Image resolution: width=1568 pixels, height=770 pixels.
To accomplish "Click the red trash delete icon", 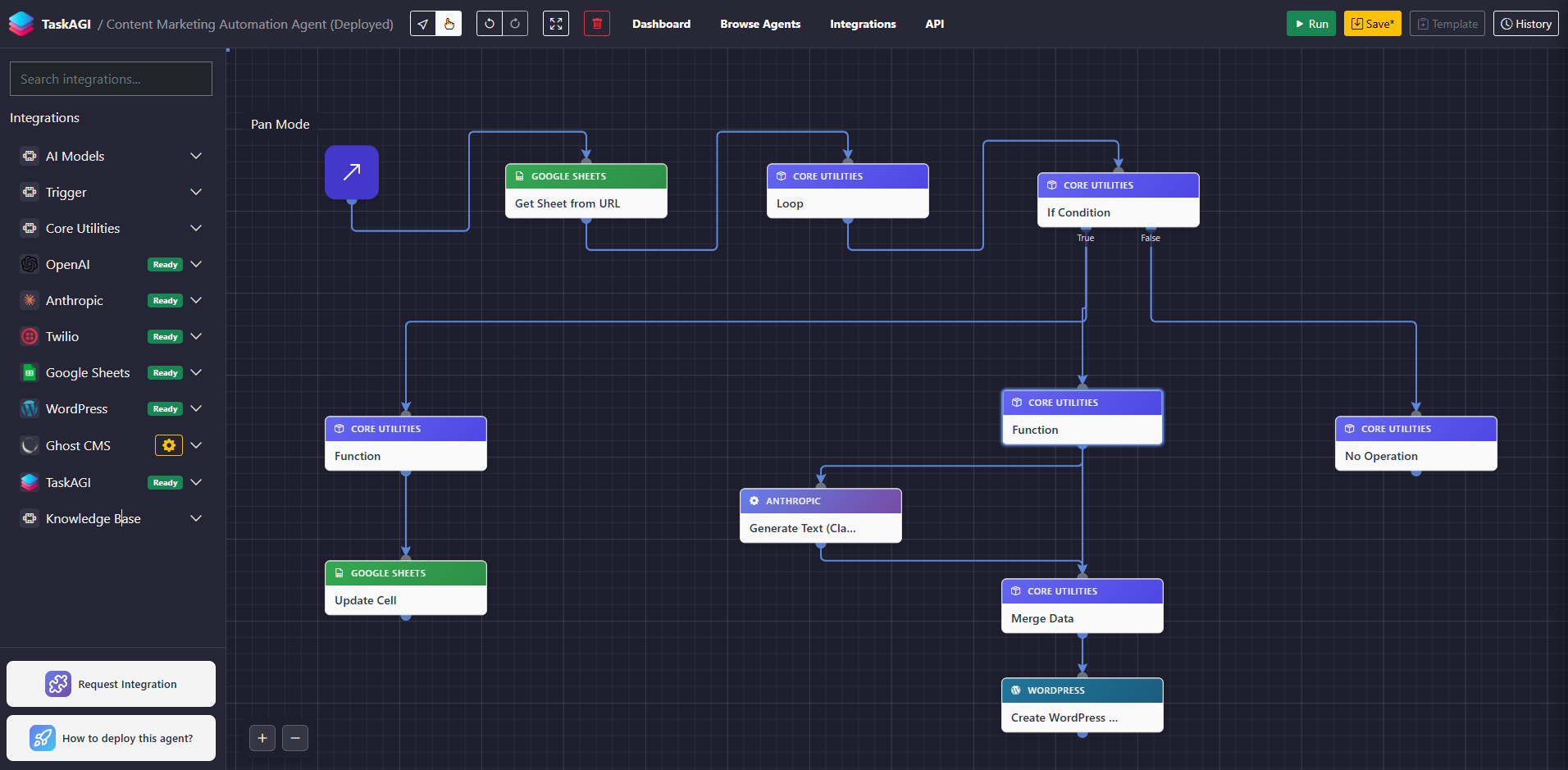I will 597,24.
